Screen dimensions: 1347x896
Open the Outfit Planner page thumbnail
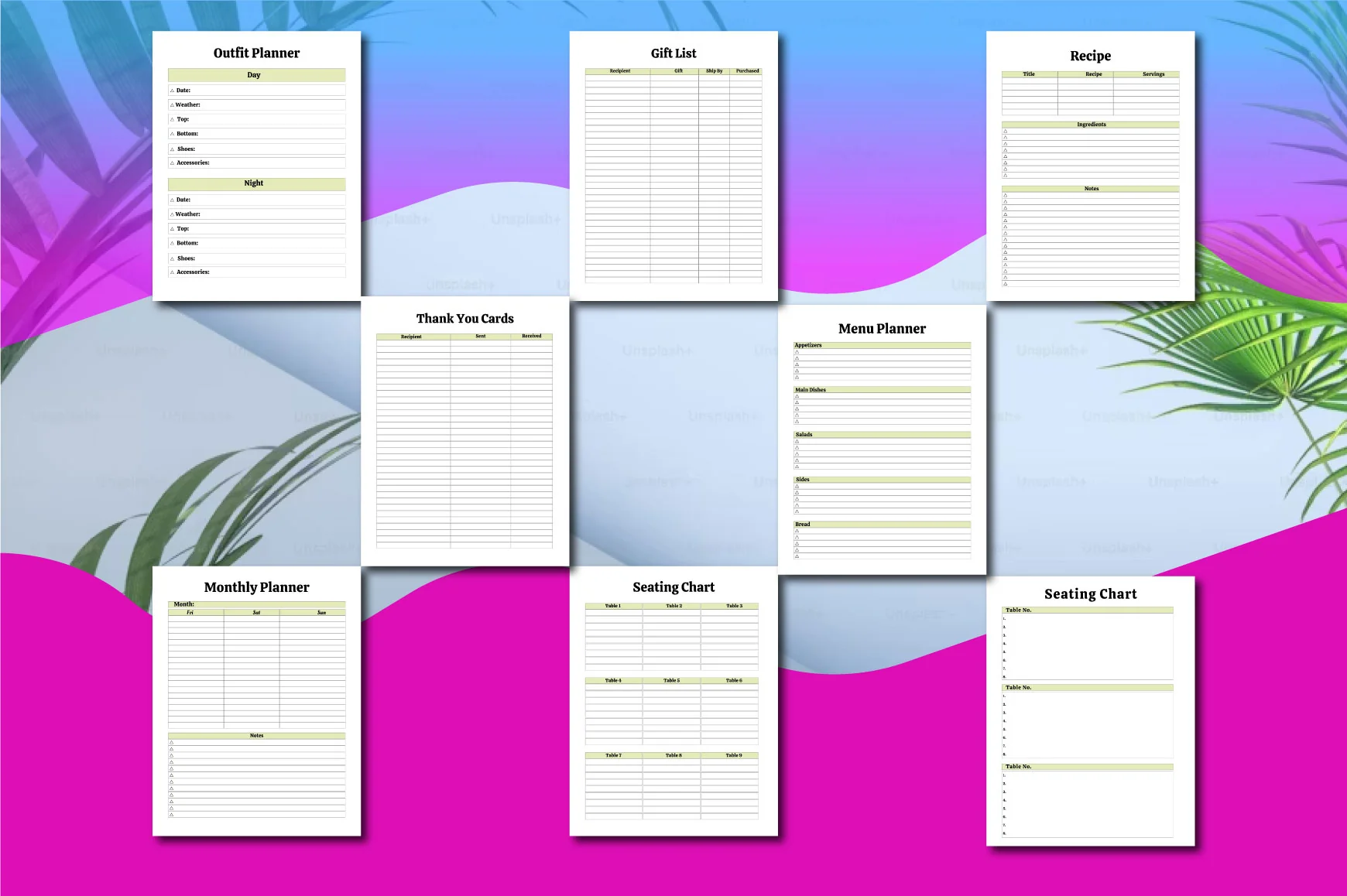(256, 166)
